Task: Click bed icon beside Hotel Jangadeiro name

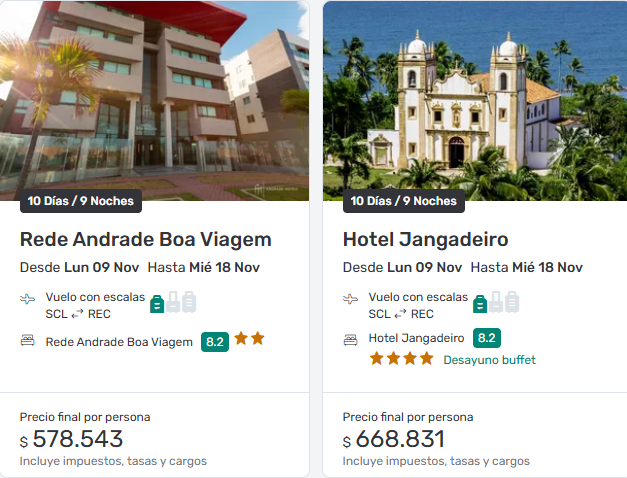Action: [x=351, y=338]
